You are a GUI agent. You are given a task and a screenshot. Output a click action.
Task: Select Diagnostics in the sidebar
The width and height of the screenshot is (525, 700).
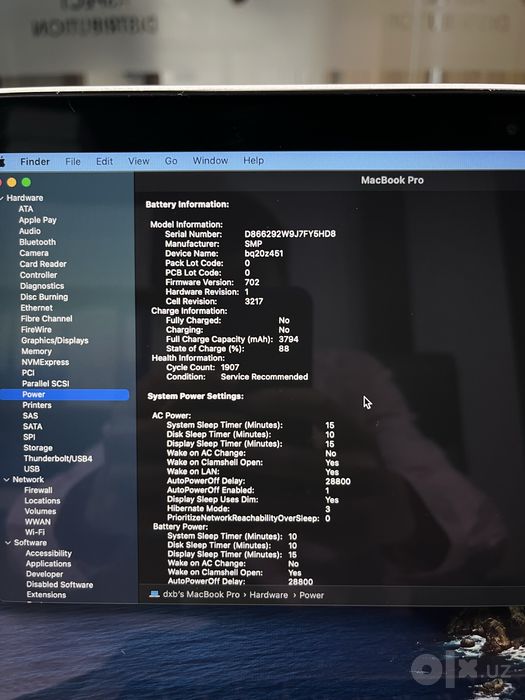tap(42, 286)
